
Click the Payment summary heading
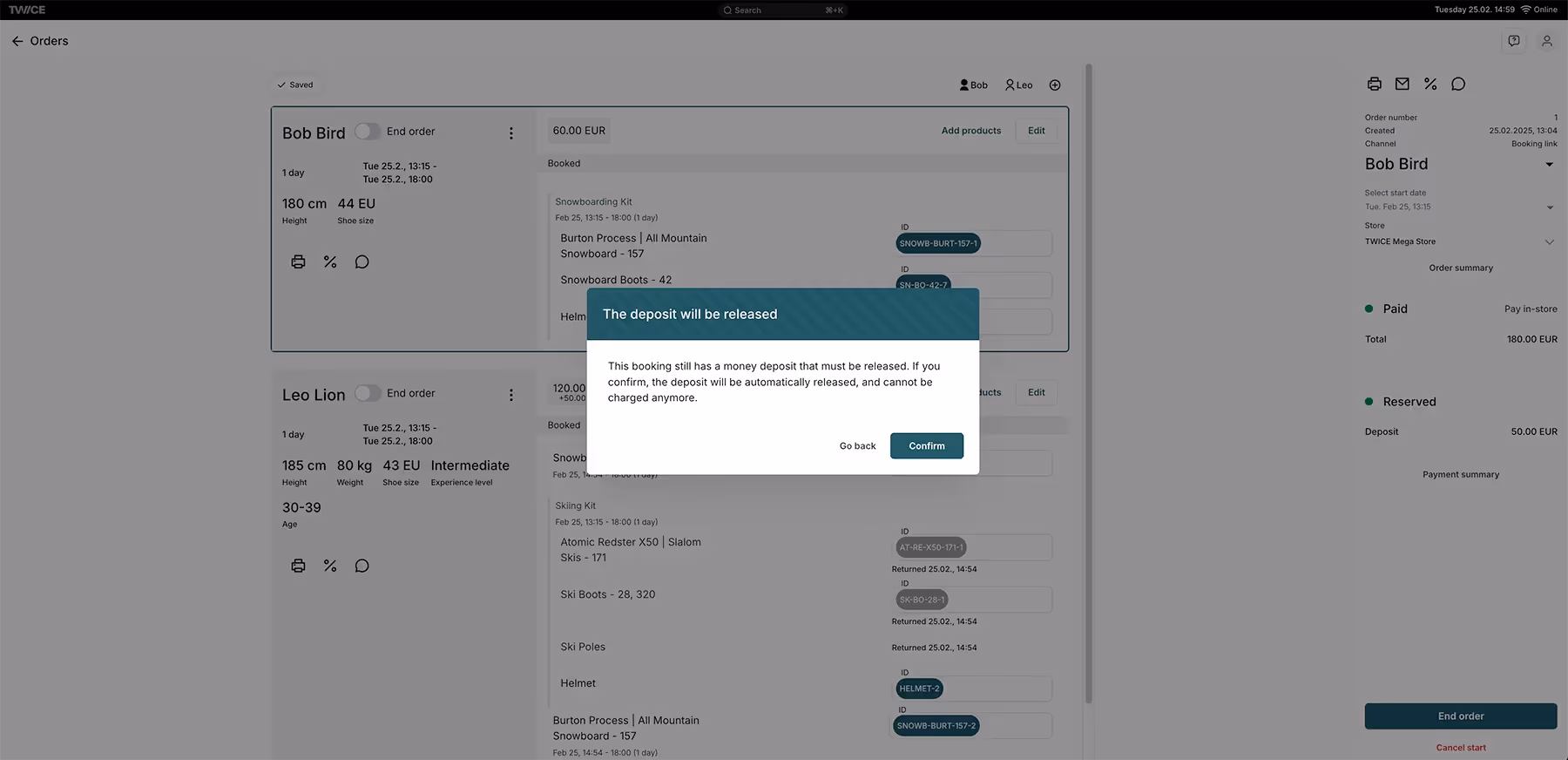point(1461,475)
